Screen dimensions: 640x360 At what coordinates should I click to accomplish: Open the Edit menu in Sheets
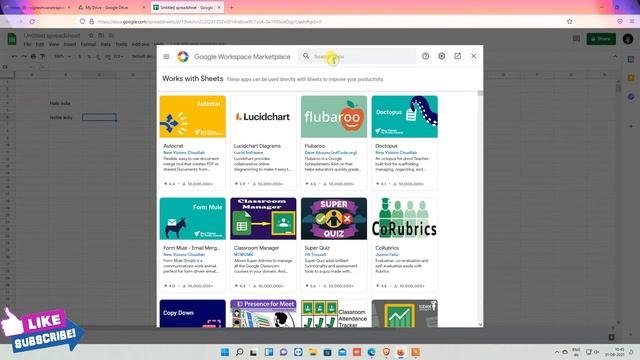40,44
